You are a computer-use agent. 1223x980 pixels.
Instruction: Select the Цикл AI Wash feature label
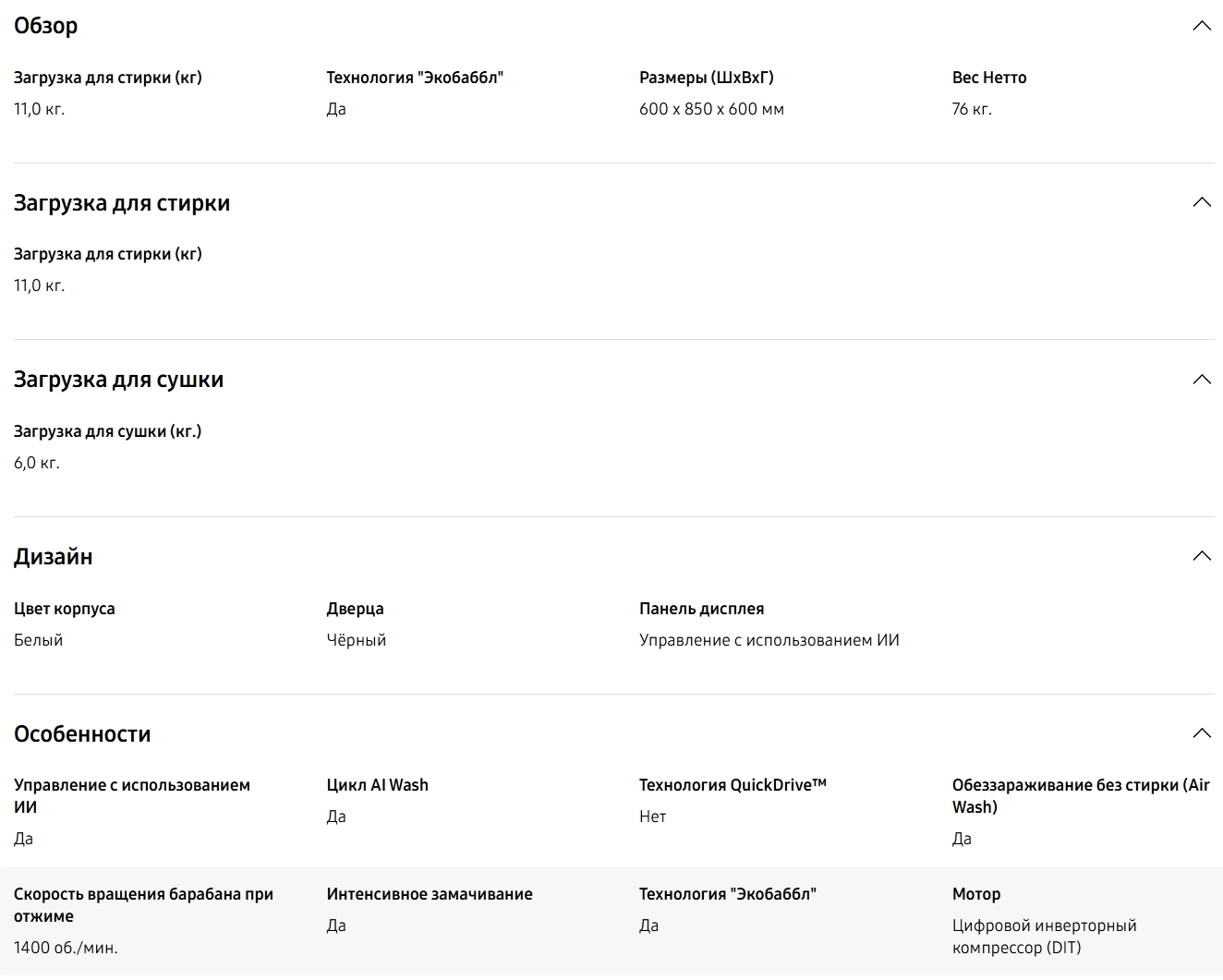[x=377, y=785]
